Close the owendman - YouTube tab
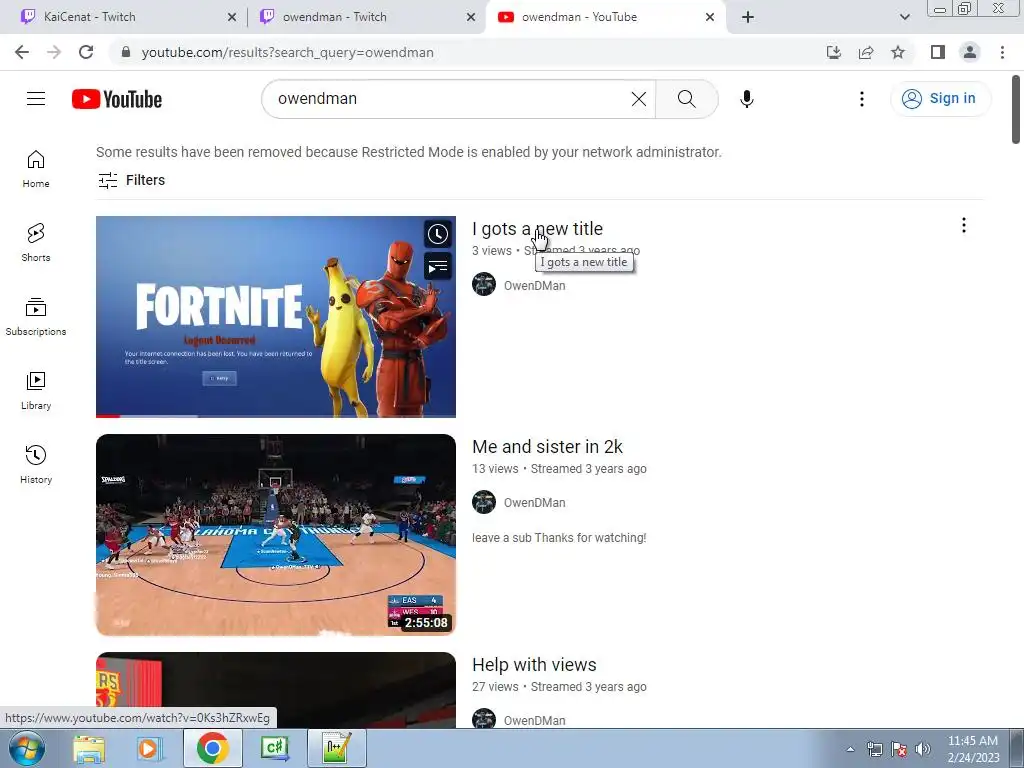The width and height of the screenshot is (1024, 768). (x=710, y=17)
